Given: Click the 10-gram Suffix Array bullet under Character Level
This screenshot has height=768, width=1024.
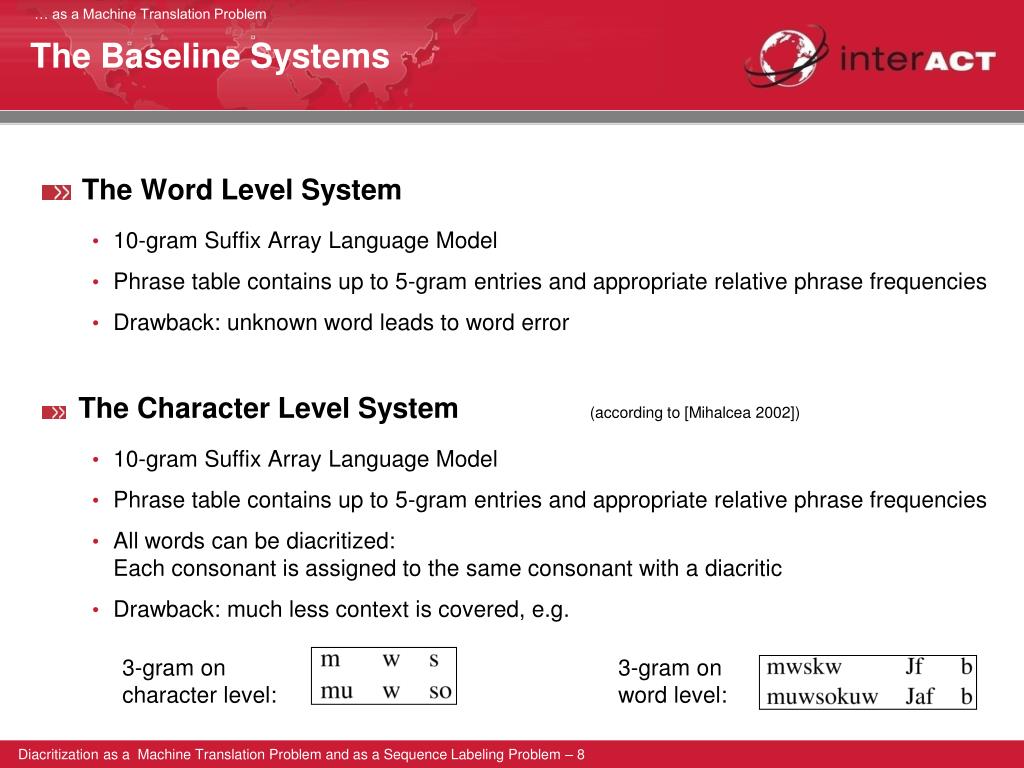Looking at the screenshot, I should coord(305,459).
